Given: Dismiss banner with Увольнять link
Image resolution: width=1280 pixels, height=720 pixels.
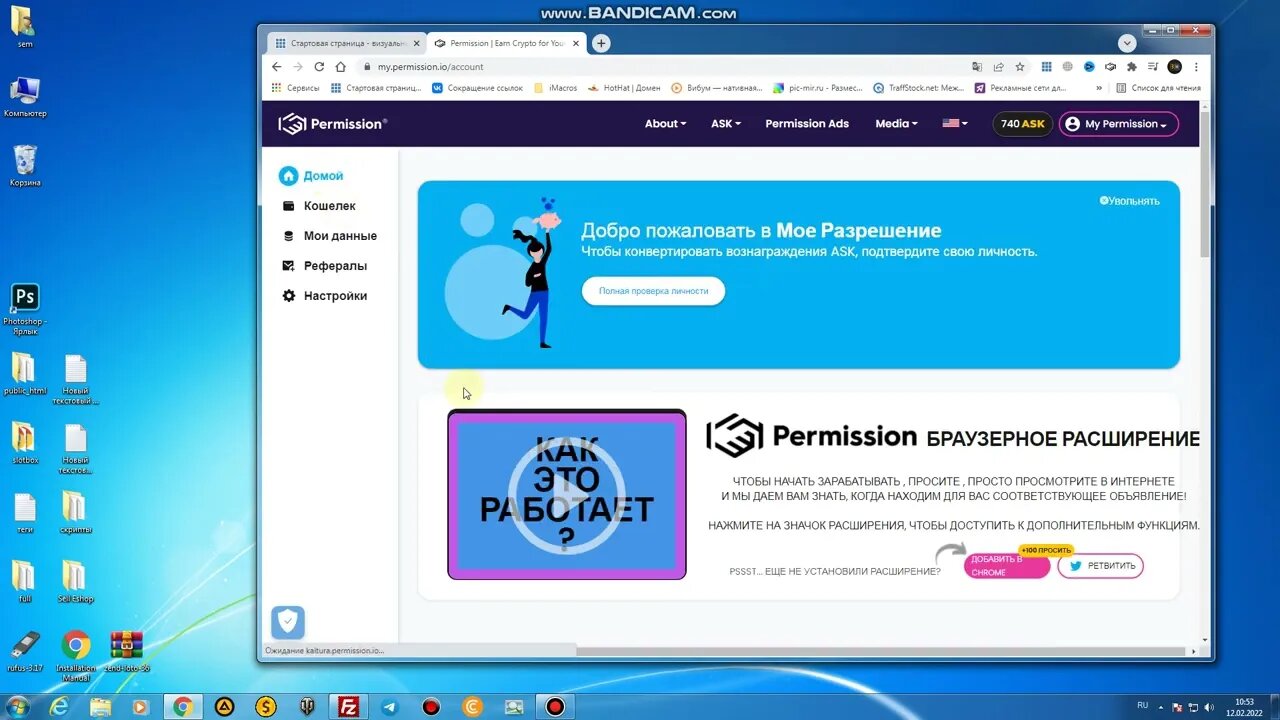Looking at the screenshot, I should coord(1130,201).
